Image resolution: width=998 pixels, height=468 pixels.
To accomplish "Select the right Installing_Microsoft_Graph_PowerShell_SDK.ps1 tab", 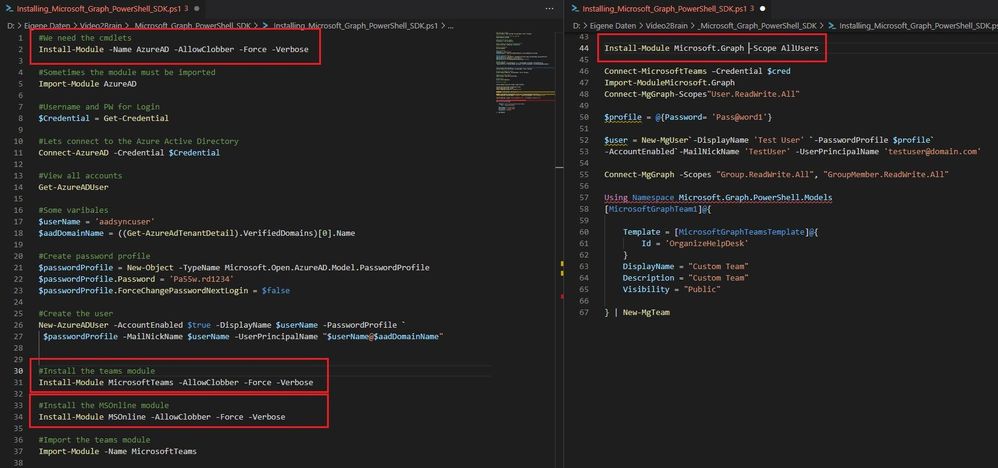I will point(668,9).
